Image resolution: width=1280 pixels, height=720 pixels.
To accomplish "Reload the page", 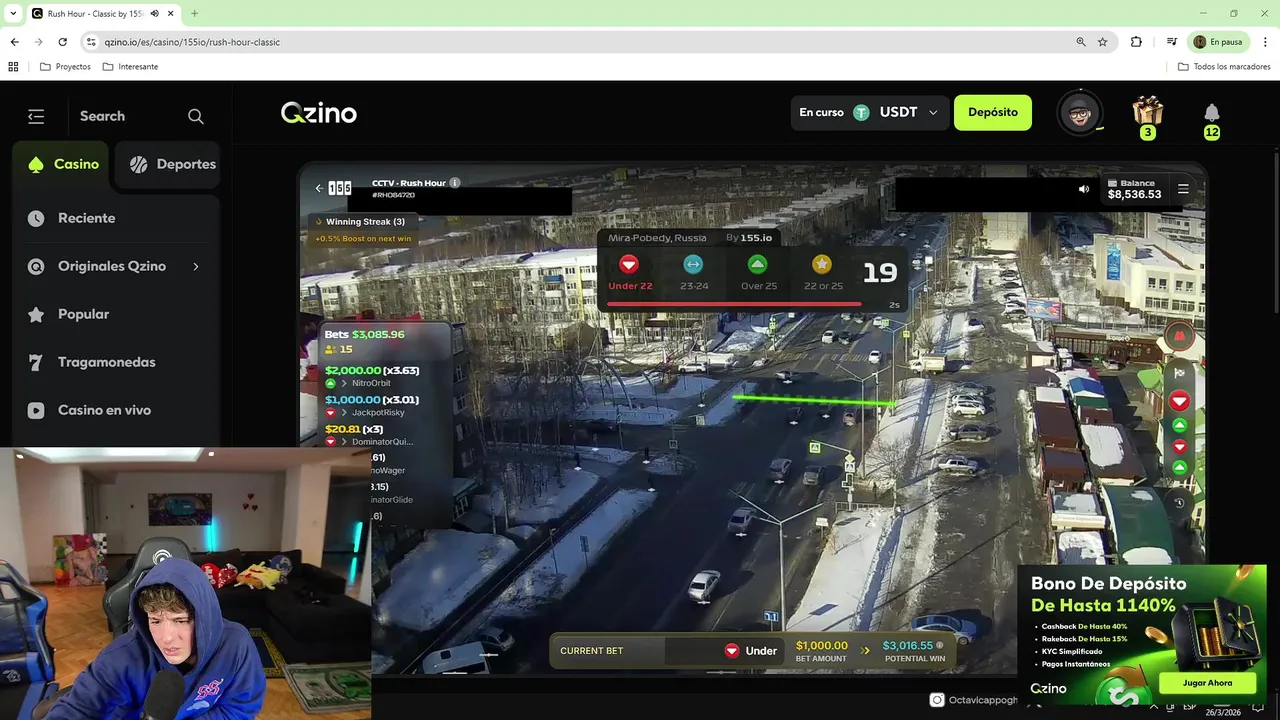I will (x=62, y=42).
